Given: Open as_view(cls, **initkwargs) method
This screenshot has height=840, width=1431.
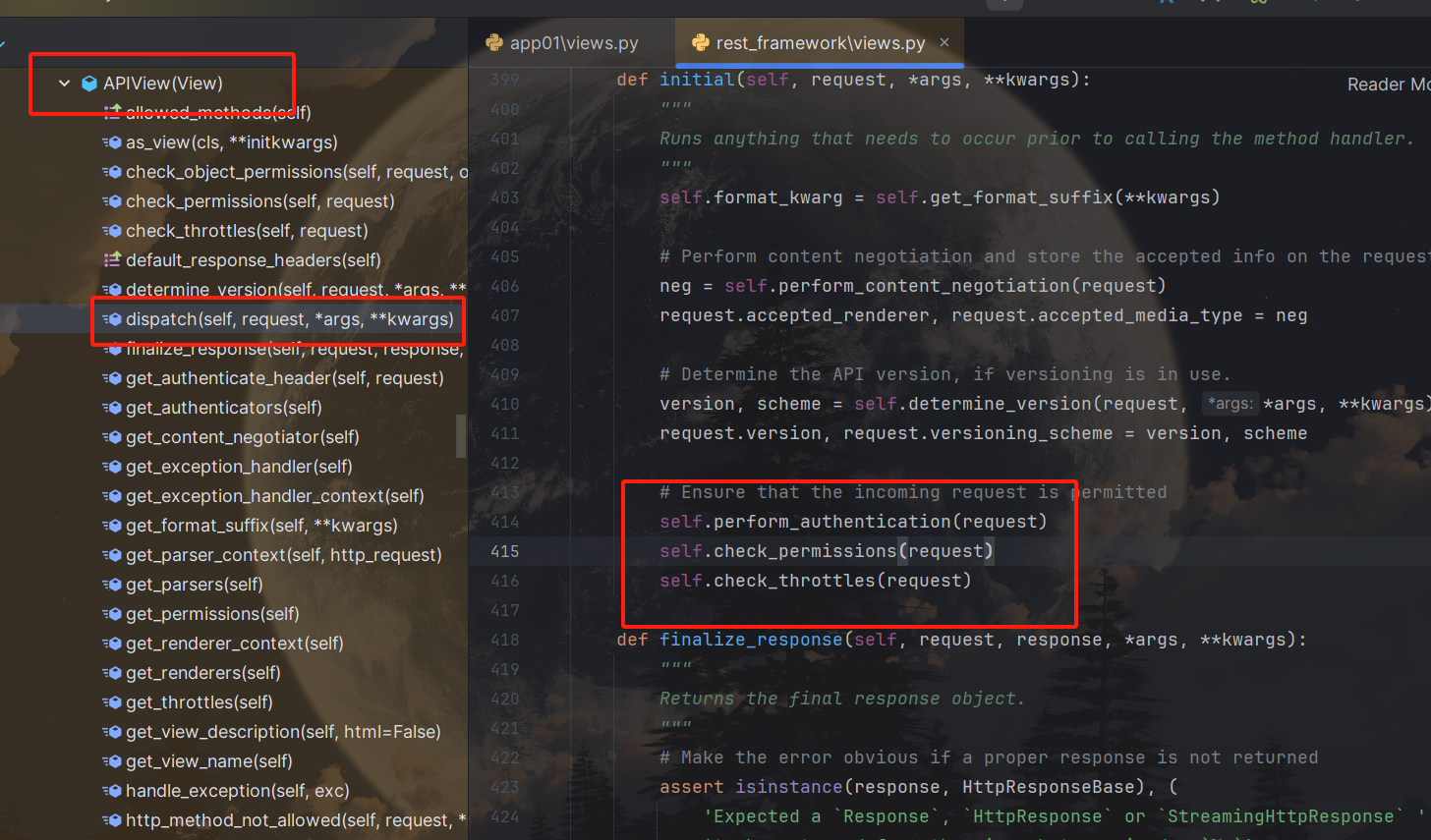Looking at the screenshot, I should [231, 142].
